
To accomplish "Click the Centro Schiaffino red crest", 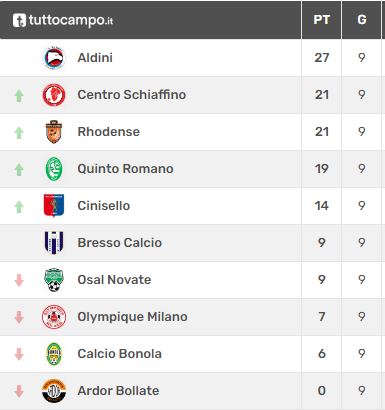I will click(x=54, y=95).
